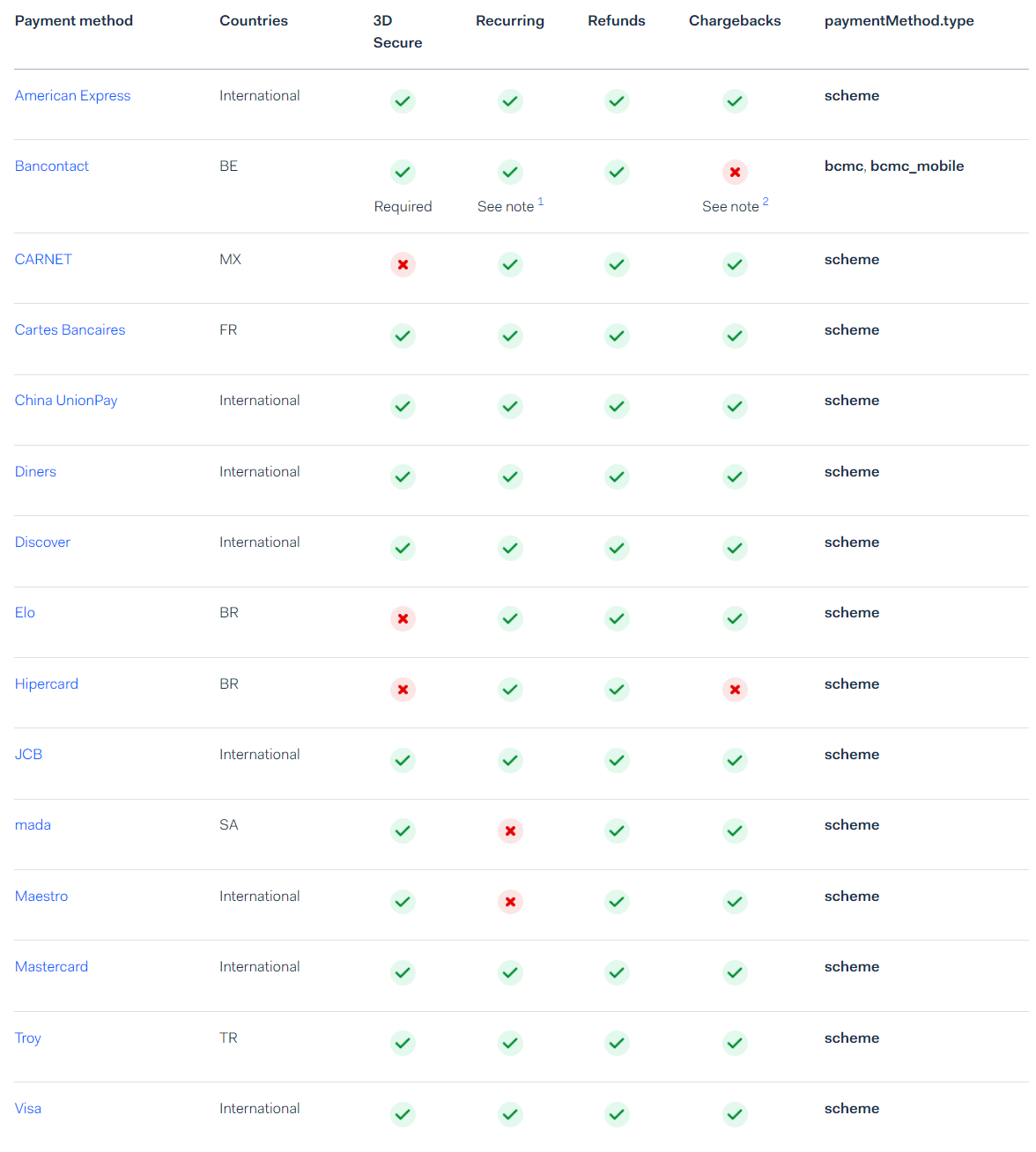Click Hipercard's Chargebacks red cross icon
1036x1152 pixels.
pos(735,690)
